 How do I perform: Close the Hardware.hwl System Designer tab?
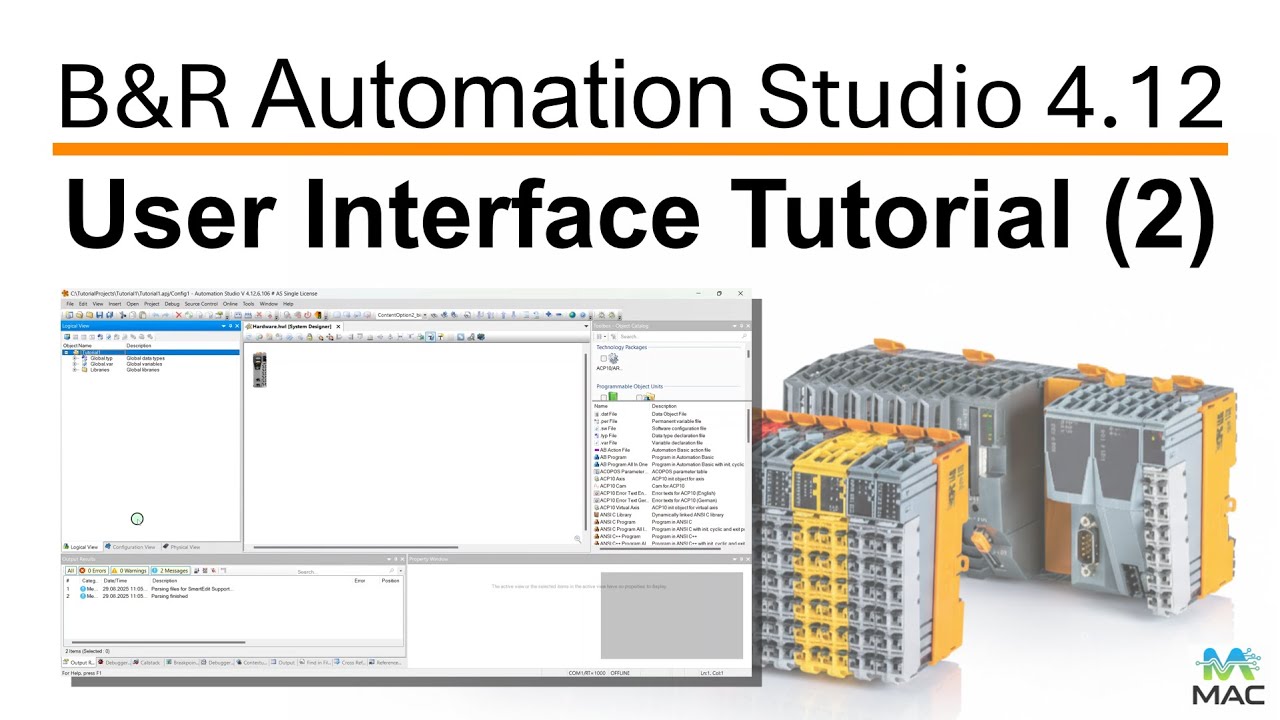(338, 326)
